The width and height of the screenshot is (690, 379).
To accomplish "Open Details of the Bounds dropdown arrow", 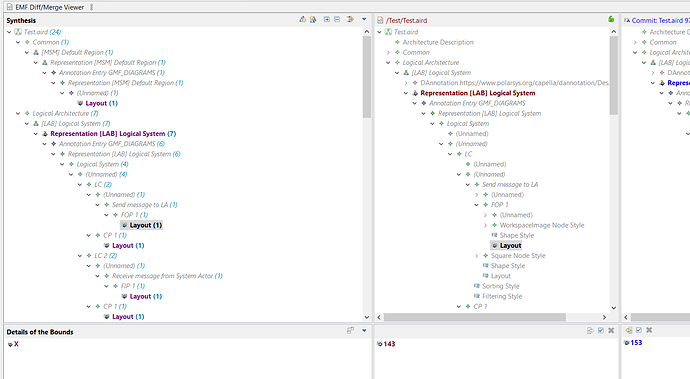I will pos(364,331).
